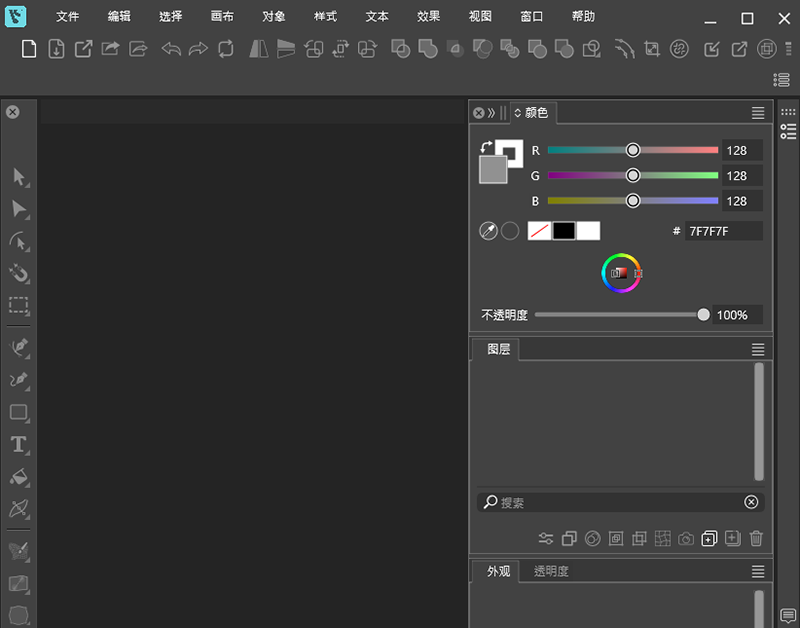Image resolution: width=800 pixels, height=628 pixels.
Task: Switch to the 透明度 tab
Action: (x=551, y=571)
